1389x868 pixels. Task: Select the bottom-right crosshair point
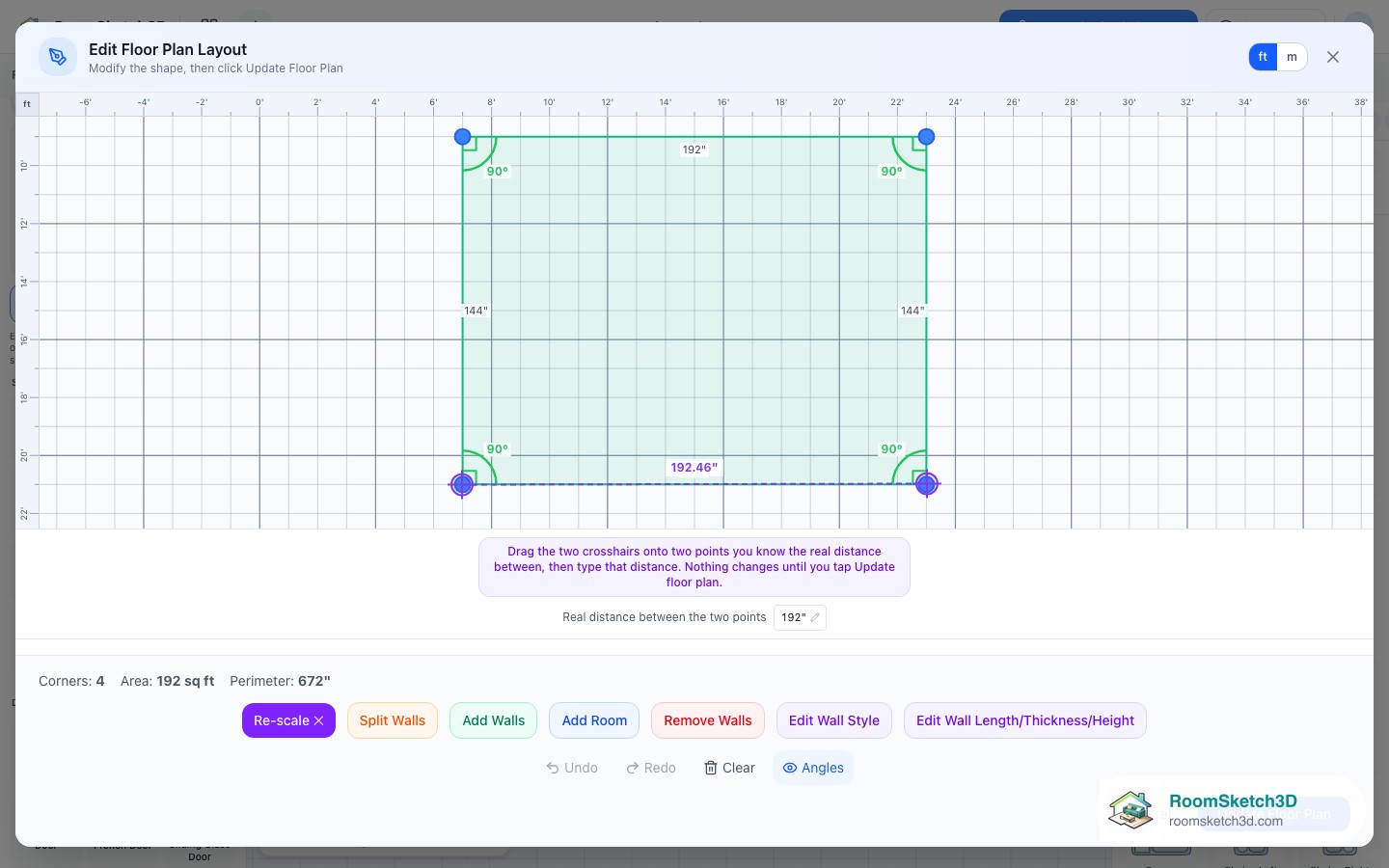point(926,484)
